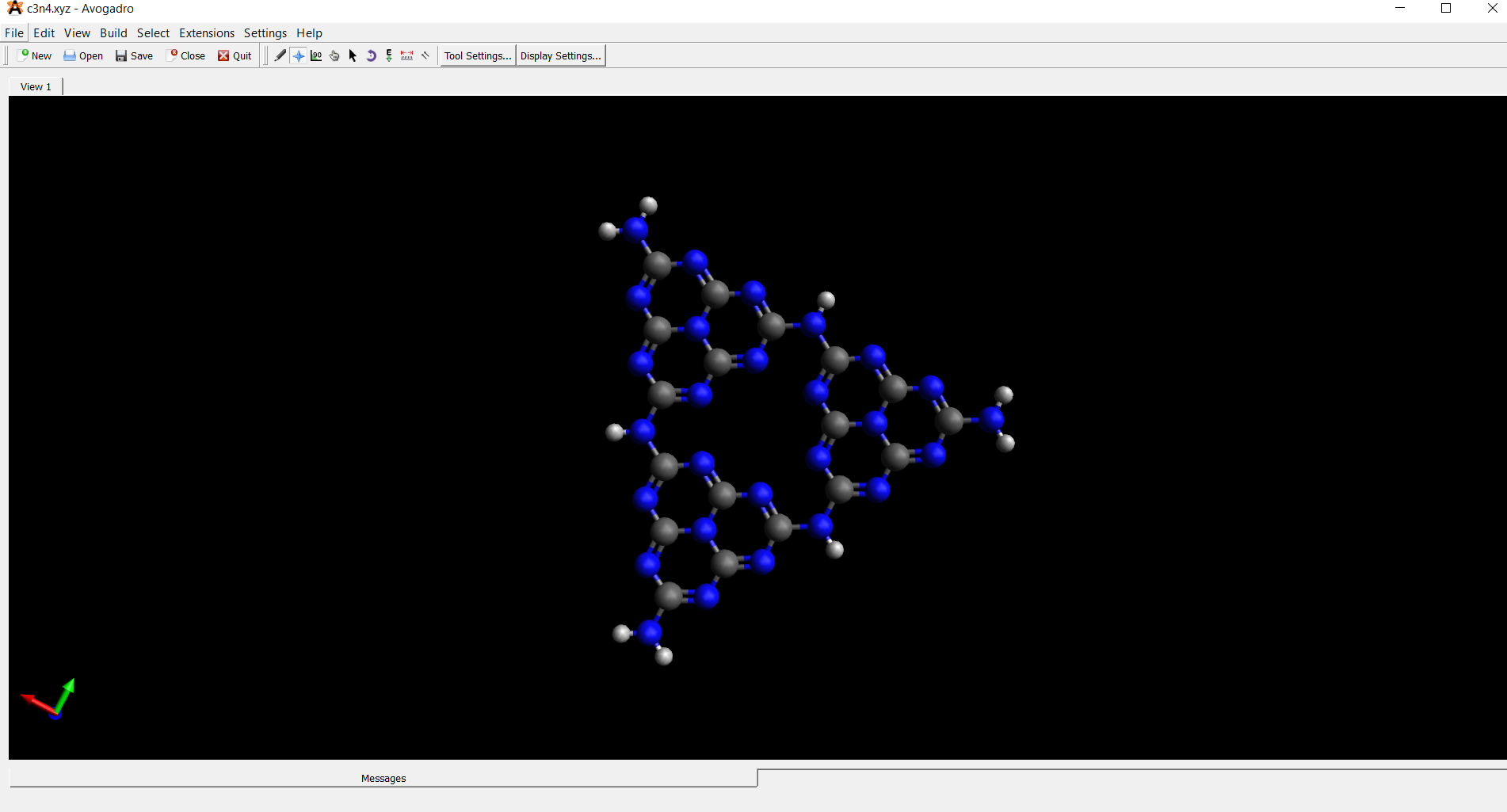Activate the Auto Rotate tool

coord(371,55)
